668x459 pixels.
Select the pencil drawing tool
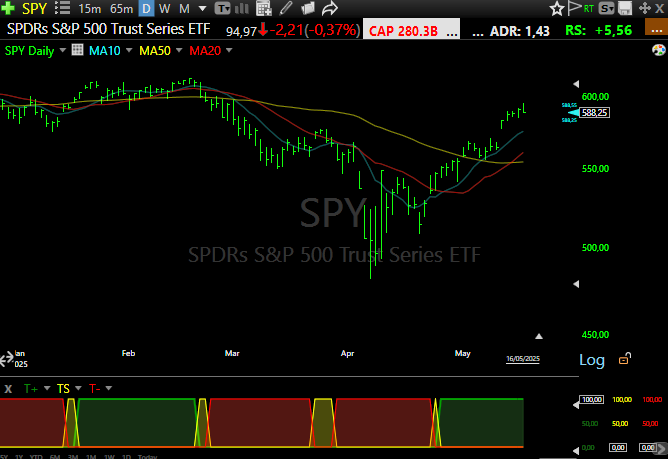[286, 8]
